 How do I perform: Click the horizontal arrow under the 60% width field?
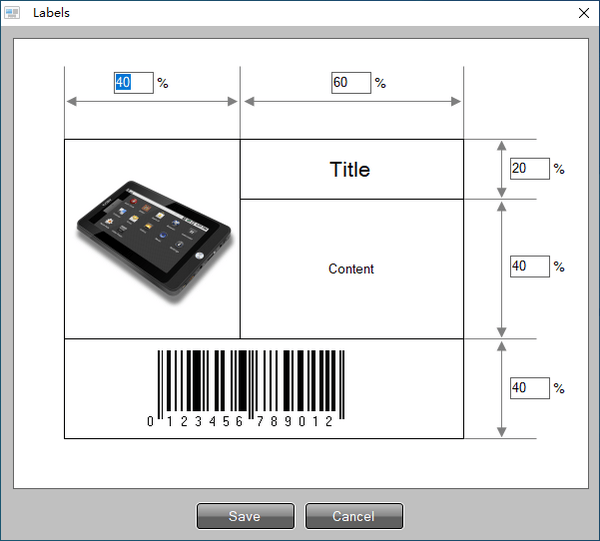pos(352,102)
